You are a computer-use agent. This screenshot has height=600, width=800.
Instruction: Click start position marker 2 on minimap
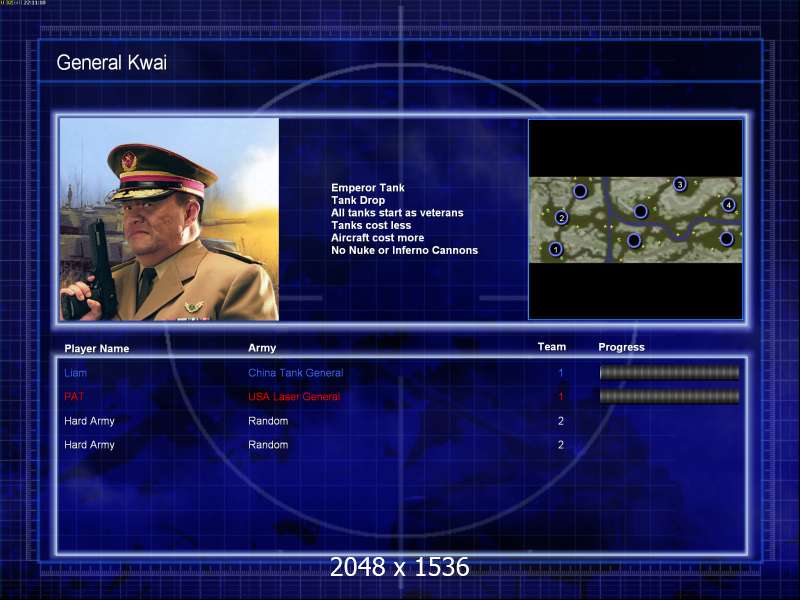click(561, 217)
